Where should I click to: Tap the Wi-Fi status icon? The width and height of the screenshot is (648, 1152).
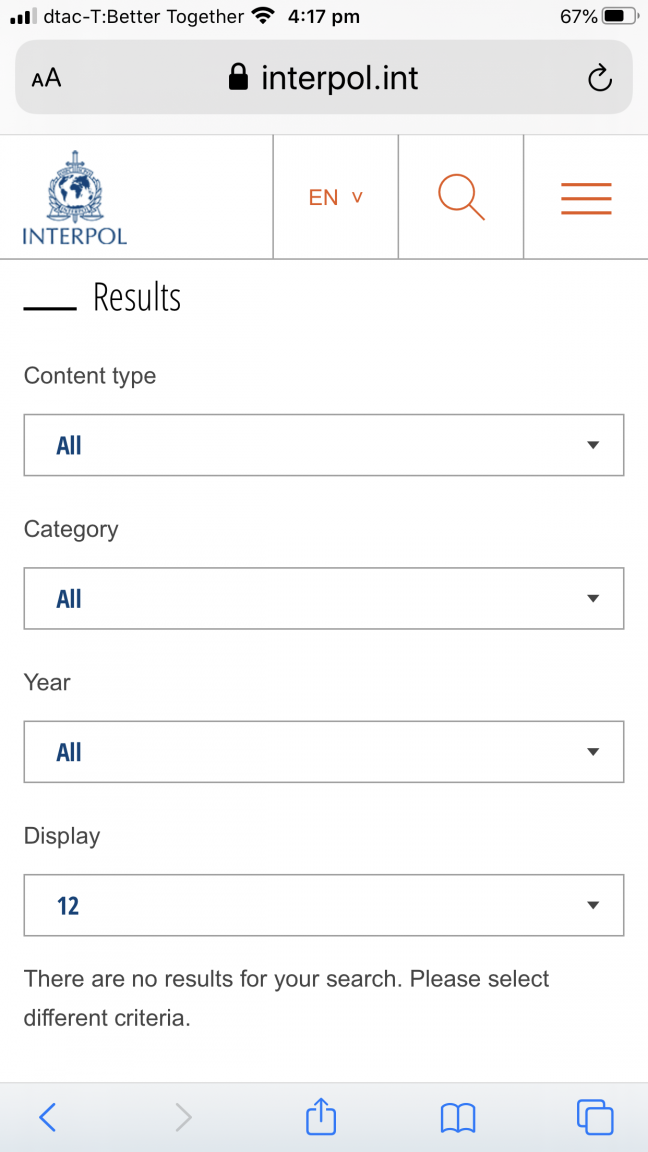point(262,16)
